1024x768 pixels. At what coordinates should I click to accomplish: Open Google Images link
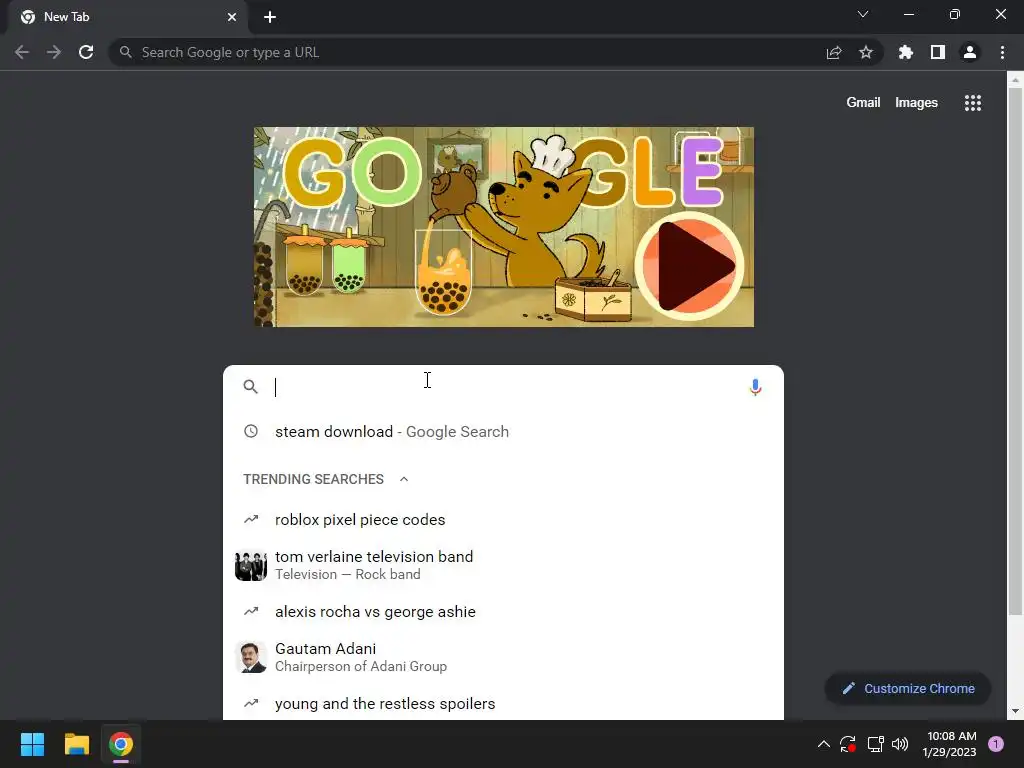click(916, 103)
